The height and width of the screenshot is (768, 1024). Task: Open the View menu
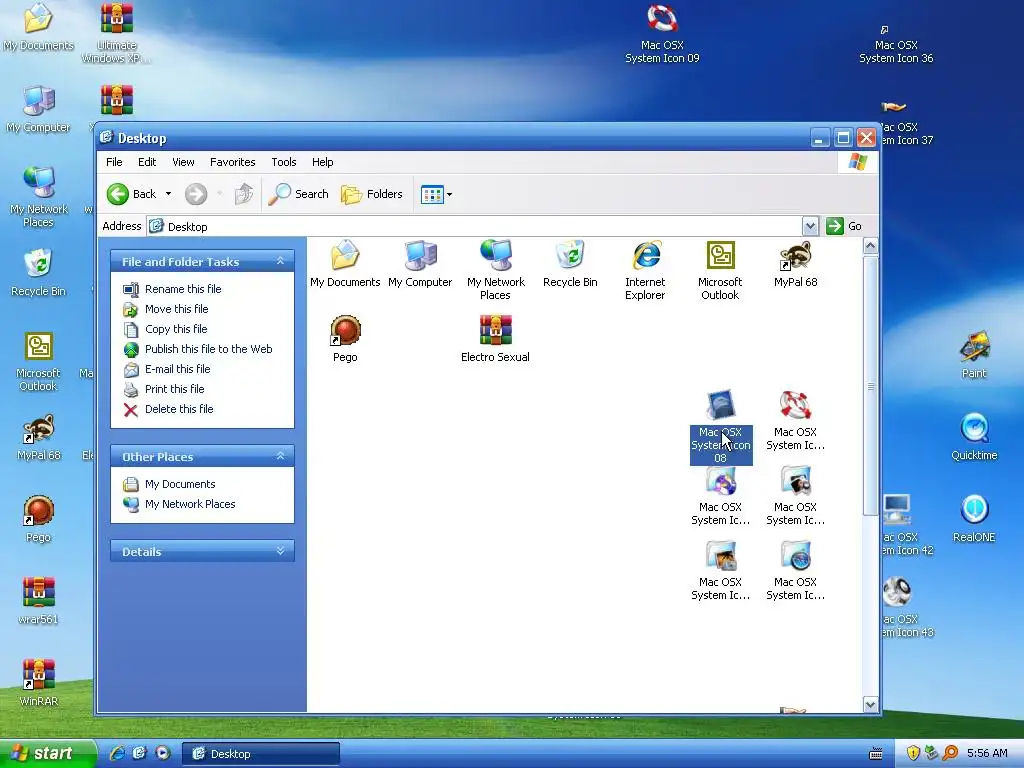pyautogui.click(x=183, y=162)
